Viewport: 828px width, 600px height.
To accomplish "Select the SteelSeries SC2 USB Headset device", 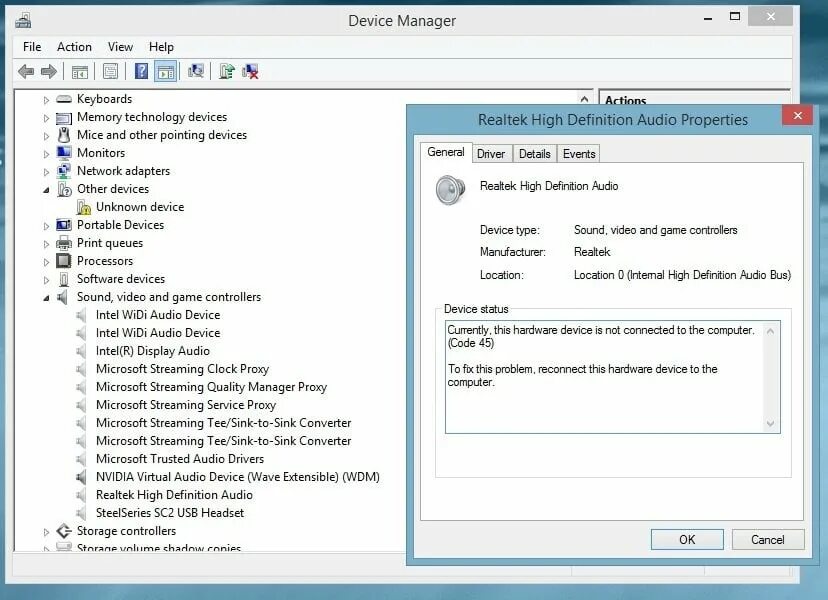I will pos(170,513).
